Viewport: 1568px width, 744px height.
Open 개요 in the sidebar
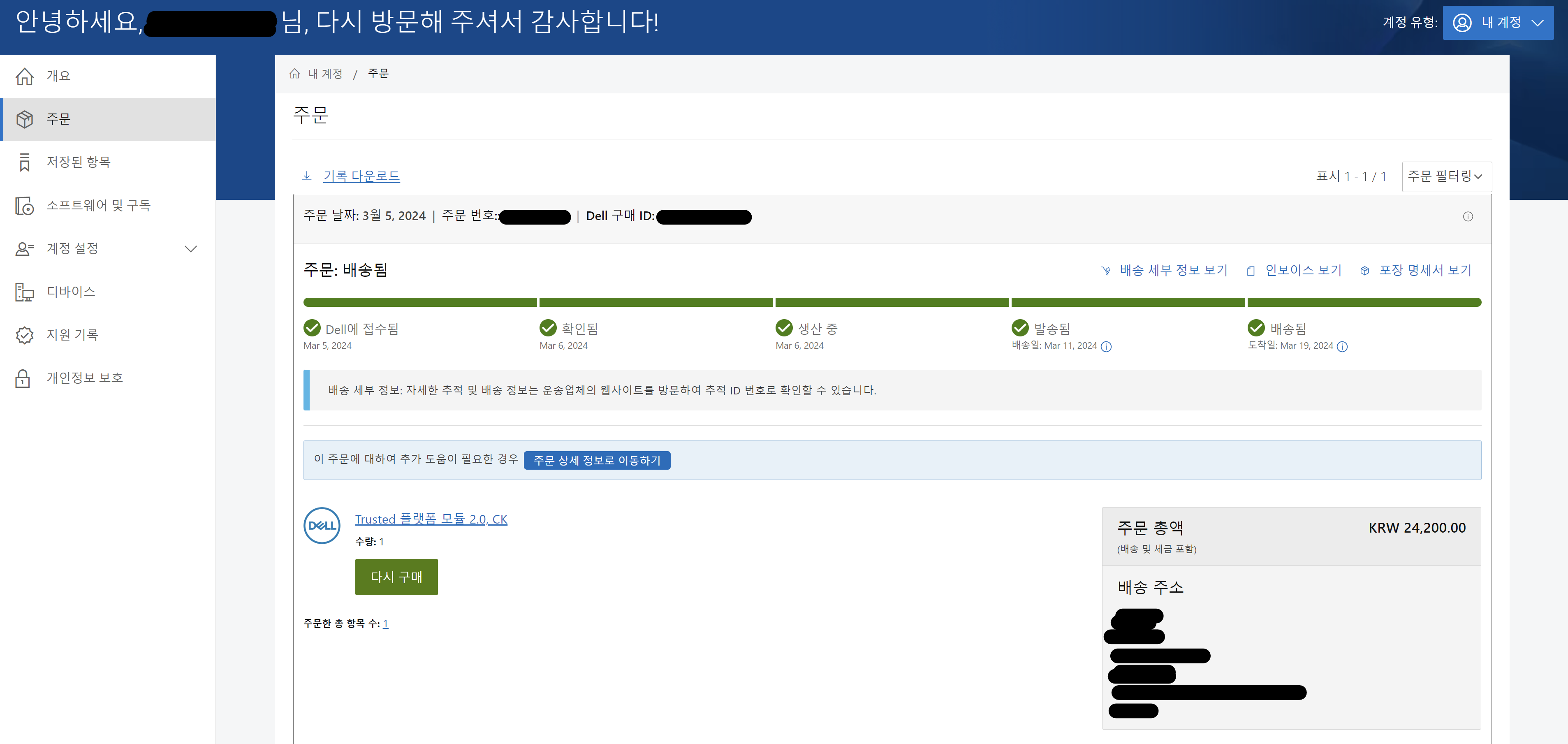pyautogui.click(x=108, y=76)
